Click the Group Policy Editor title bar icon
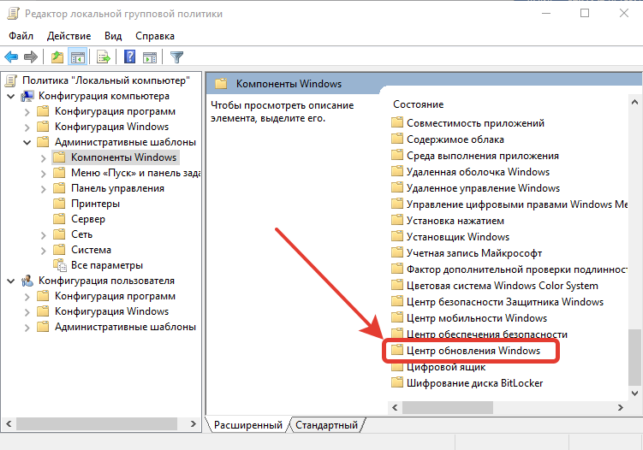Viewport: 643px width, 450px height. click(x=13, y=14)
